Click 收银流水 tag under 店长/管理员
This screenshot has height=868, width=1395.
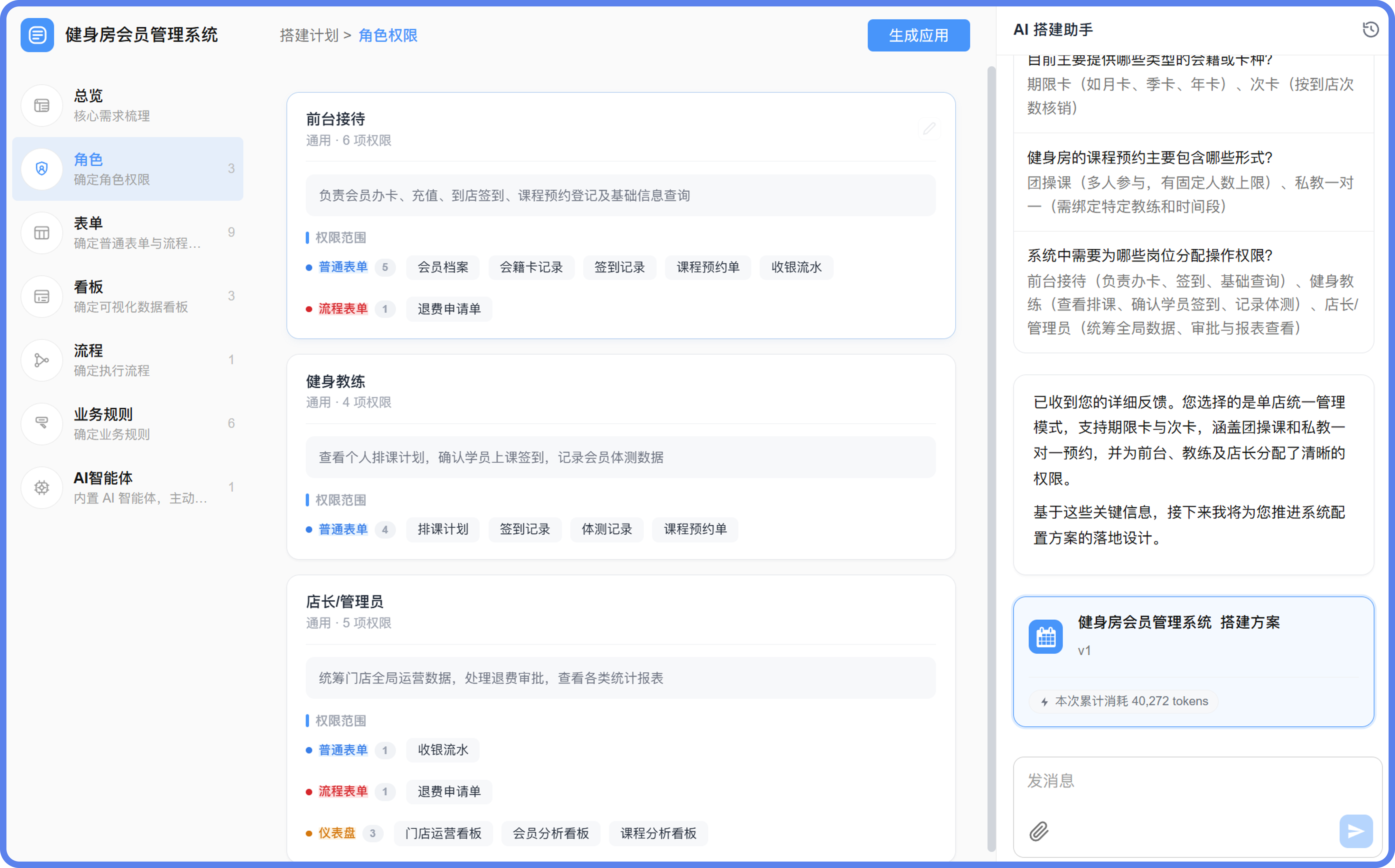point(443,750)
